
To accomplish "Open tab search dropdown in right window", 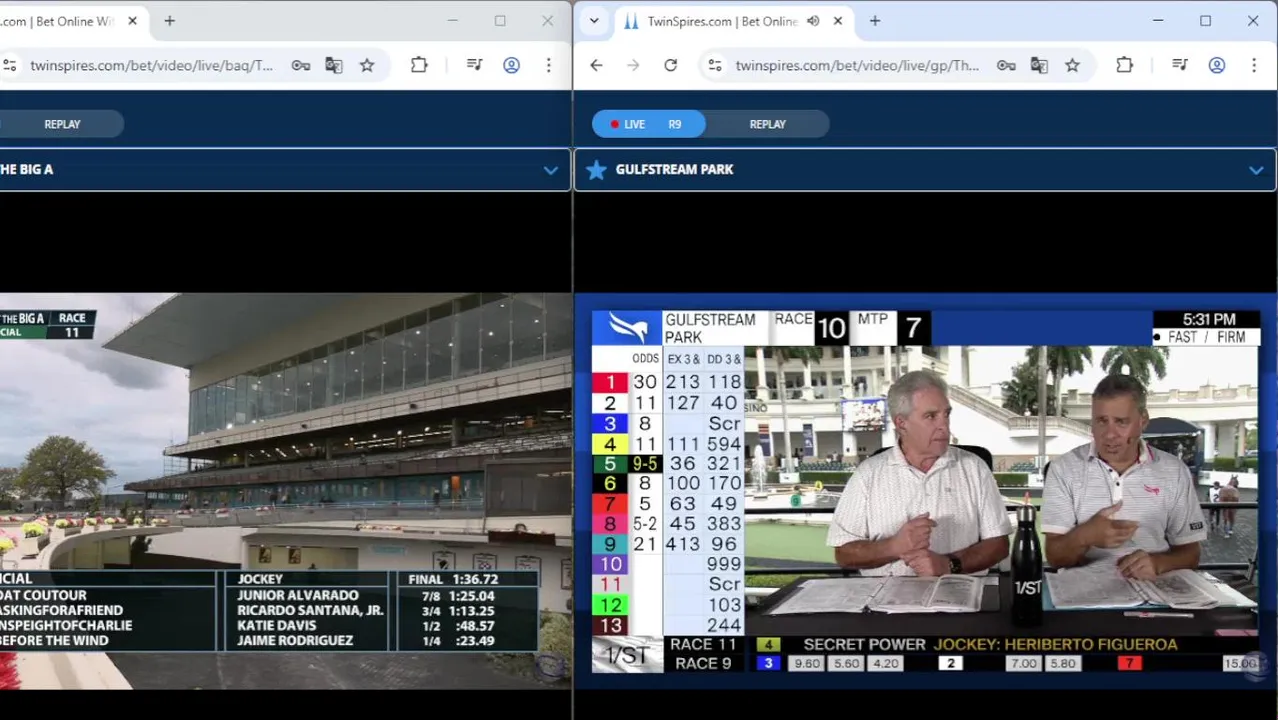I will (594, 21).
